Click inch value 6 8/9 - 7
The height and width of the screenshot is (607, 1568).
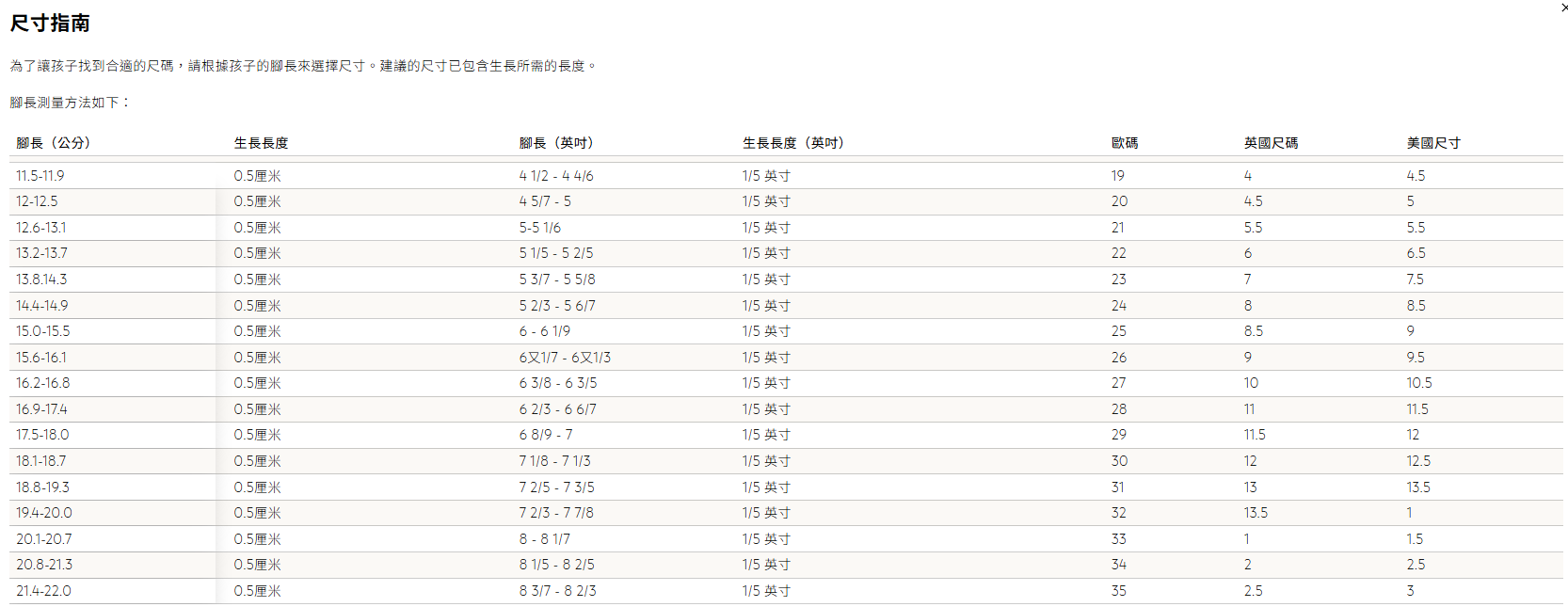pyautogui.click(x=546, y=435)
